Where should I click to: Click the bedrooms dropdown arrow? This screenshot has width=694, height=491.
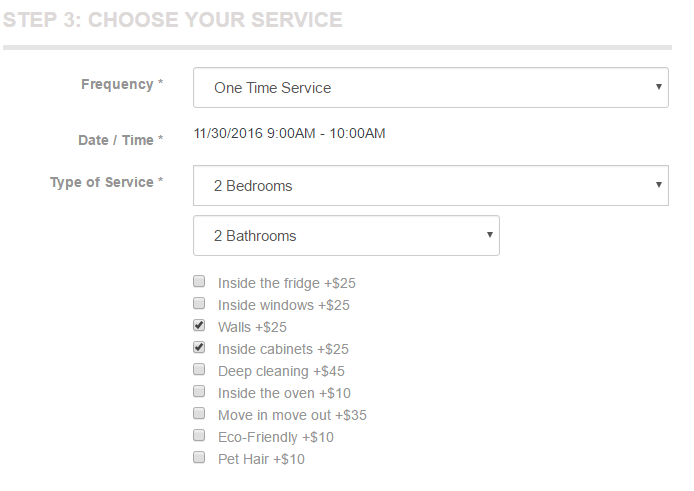pyautogui.click(x=659, y=185)
